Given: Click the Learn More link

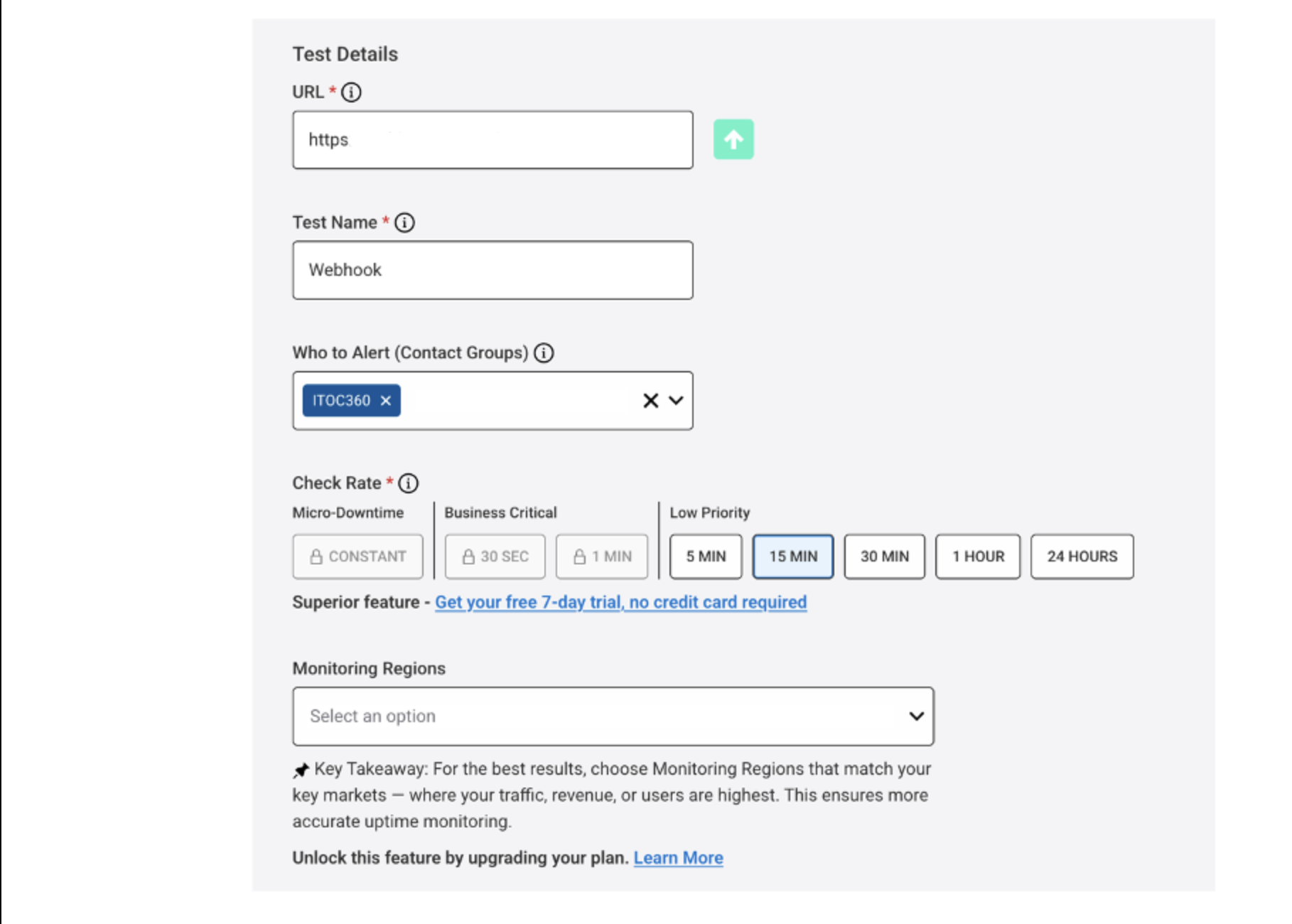Looking at the screenshot, I should click(x=678, y=858).
